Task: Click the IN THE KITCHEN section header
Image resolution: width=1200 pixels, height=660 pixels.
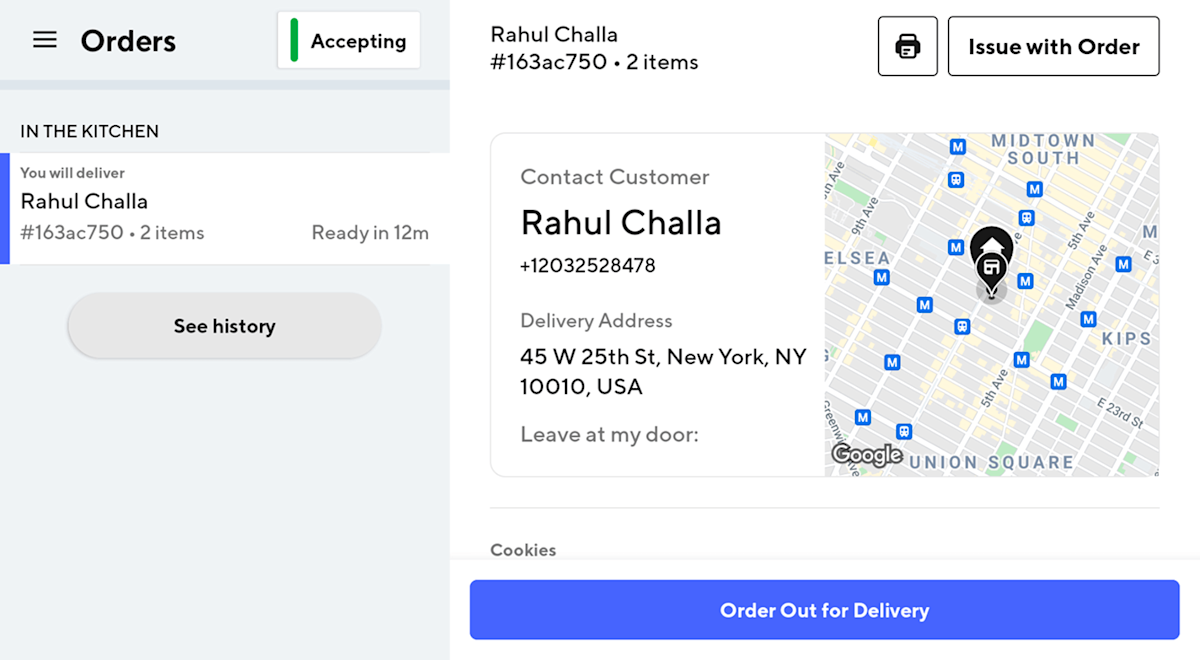Action: point(89,131)
